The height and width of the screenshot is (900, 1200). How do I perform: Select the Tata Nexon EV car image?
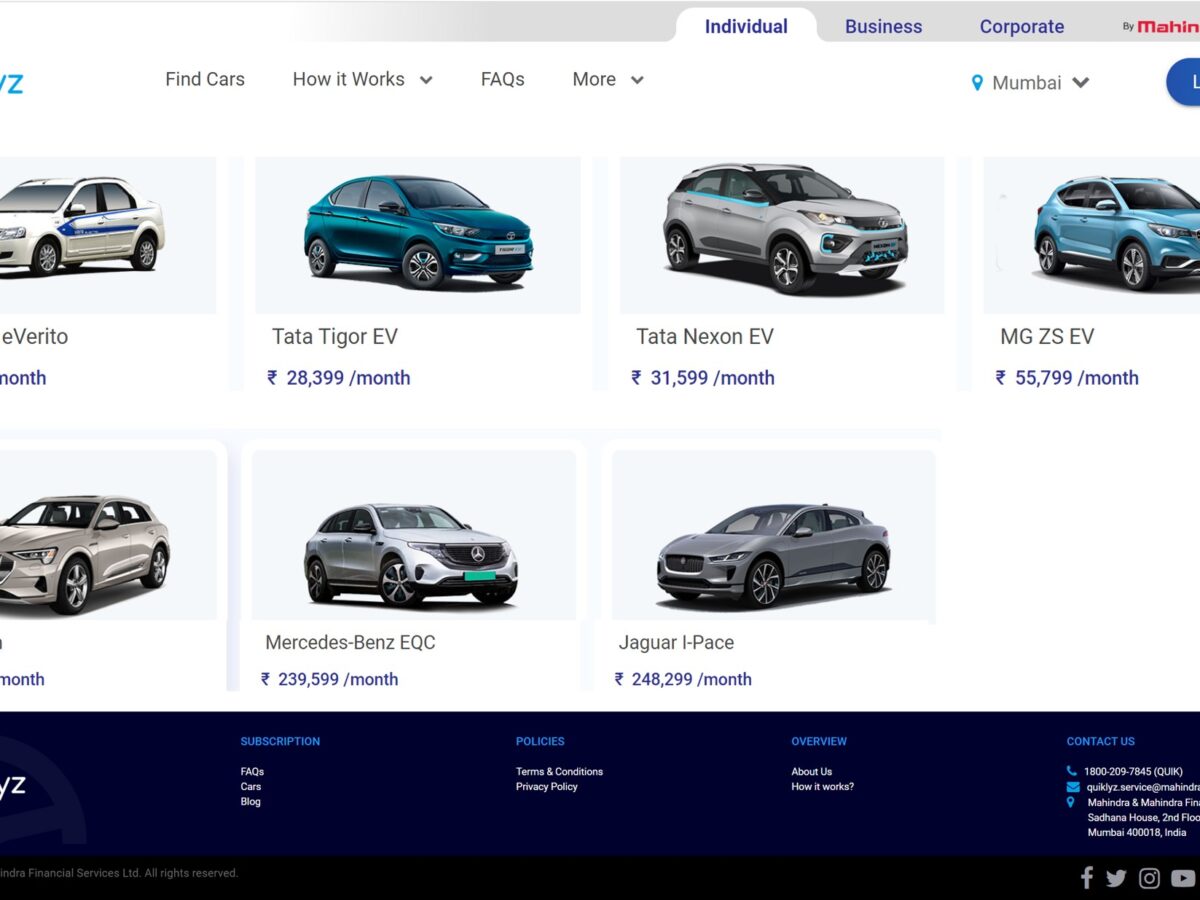tap(782, 235)
